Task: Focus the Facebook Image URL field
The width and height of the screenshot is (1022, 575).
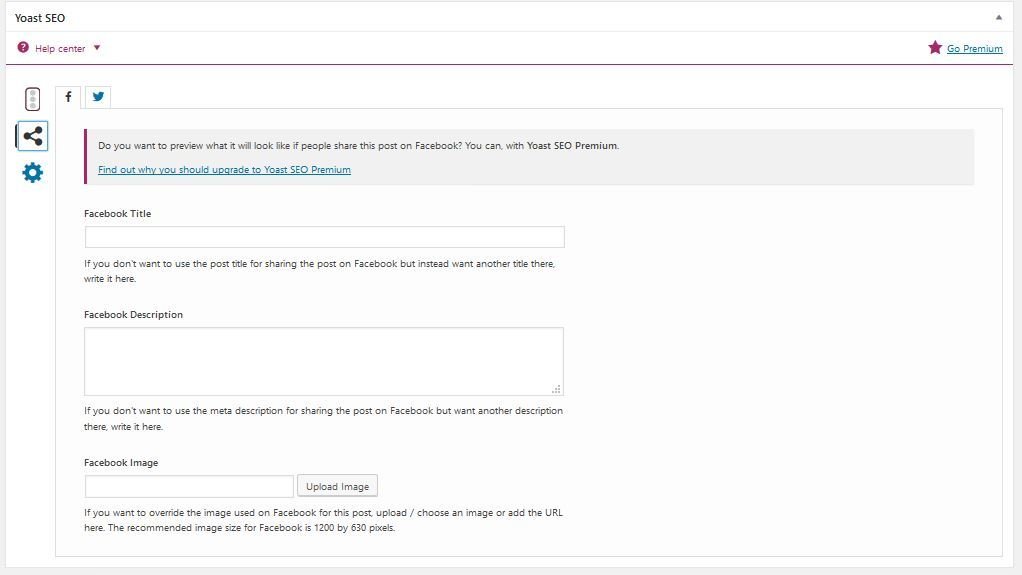Action: [189, 486]
